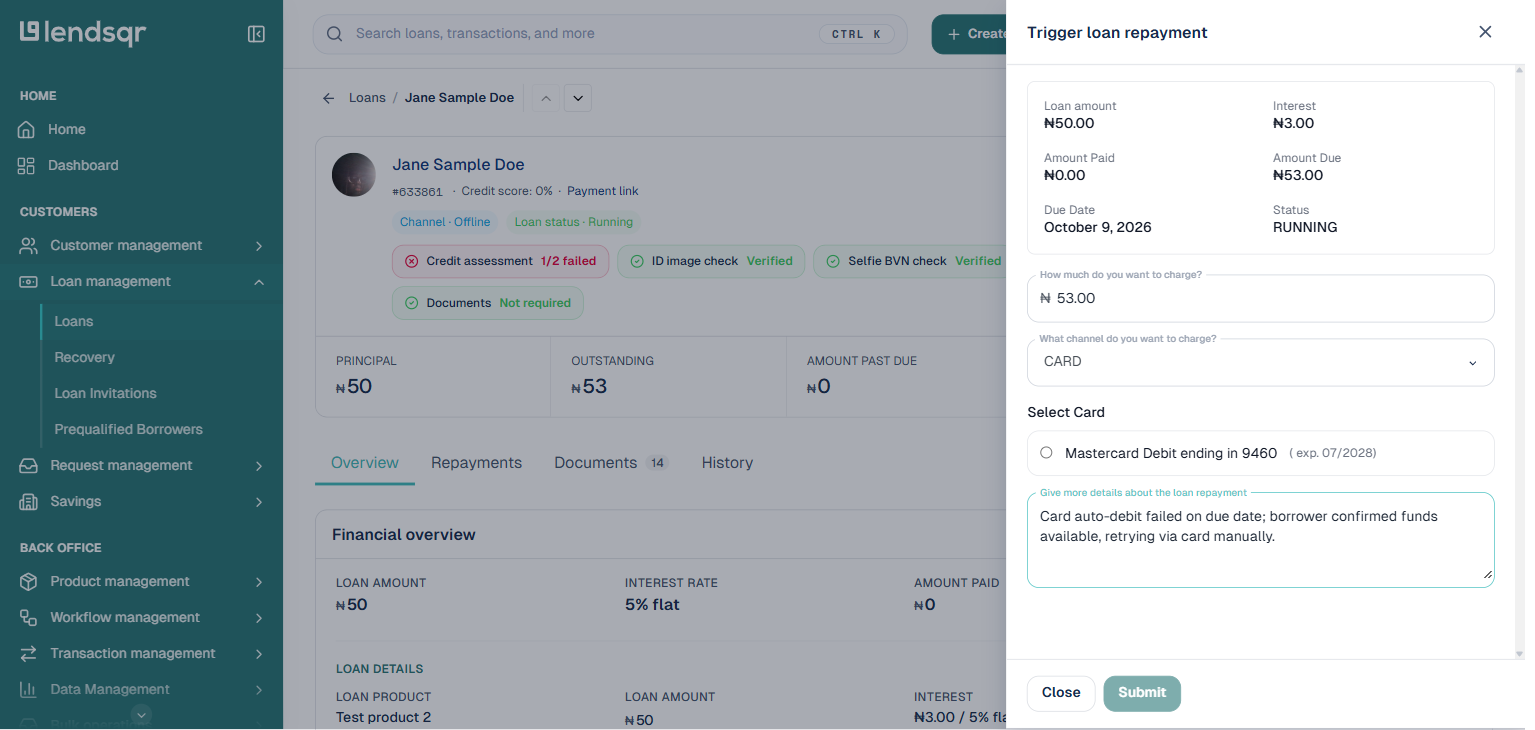Collapse the Loan management submenu

pyautogui.click(x=259, y=282)
